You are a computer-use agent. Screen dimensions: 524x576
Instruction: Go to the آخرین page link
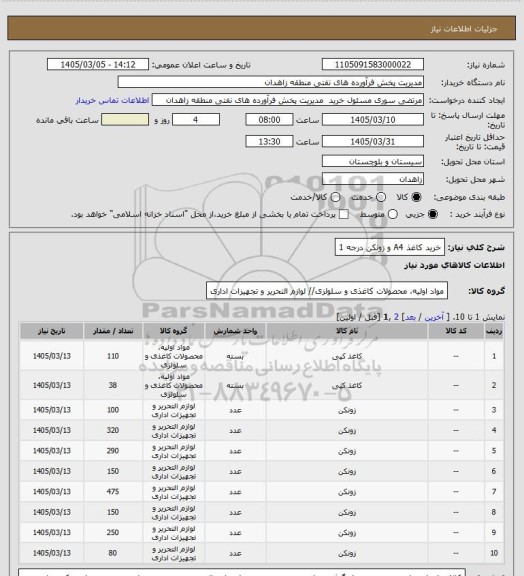(434, 317)
